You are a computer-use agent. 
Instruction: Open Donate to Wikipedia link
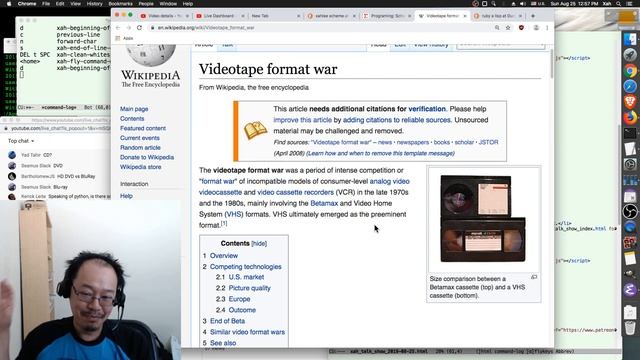click(147, 157)
